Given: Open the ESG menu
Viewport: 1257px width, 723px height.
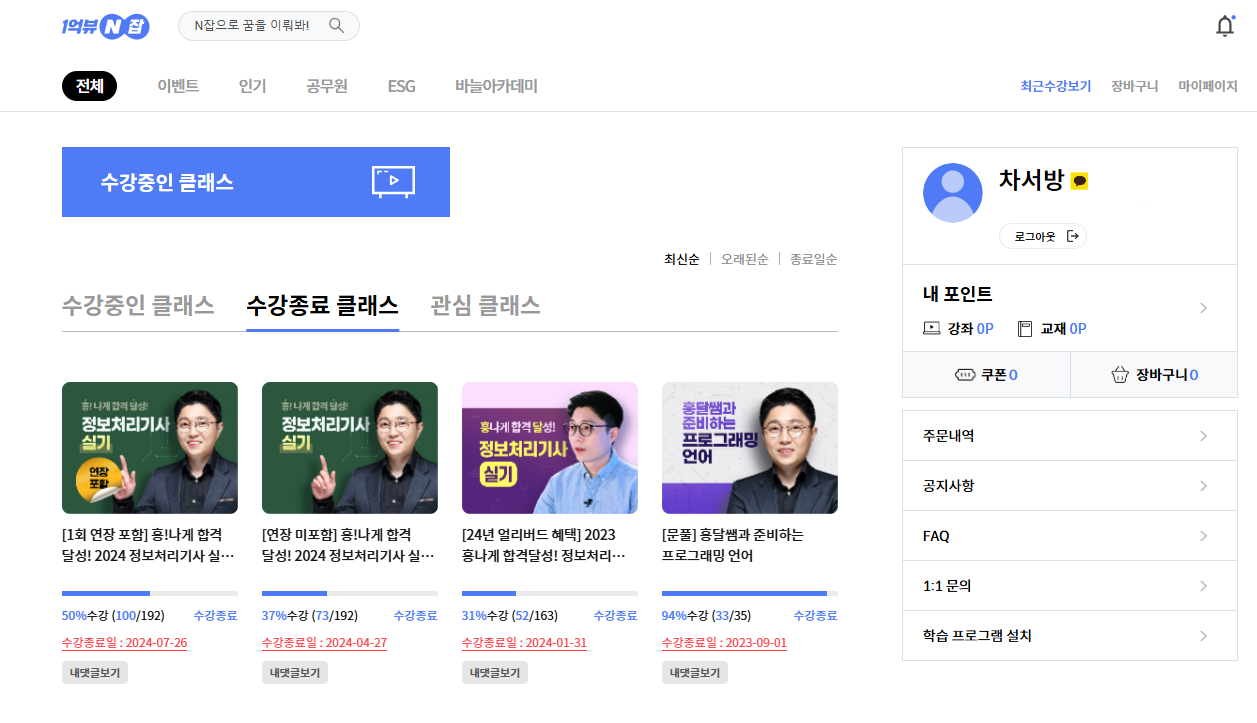Looking at the screenshot, I should pyautogui.click(x=401, y=86).
